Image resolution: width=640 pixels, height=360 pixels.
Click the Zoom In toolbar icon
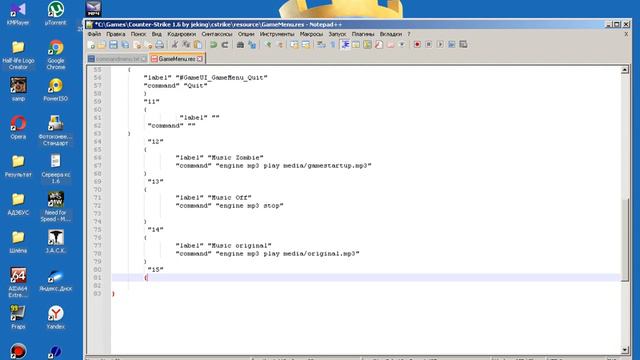click(267, 45)
